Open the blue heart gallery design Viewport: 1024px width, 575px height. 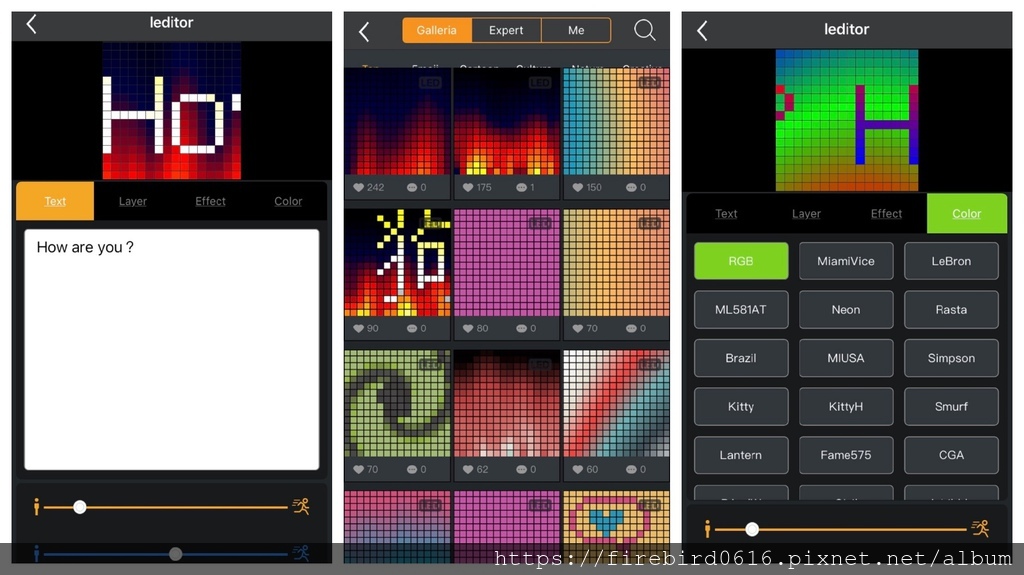pyautogui.click(x=616, y=527)
